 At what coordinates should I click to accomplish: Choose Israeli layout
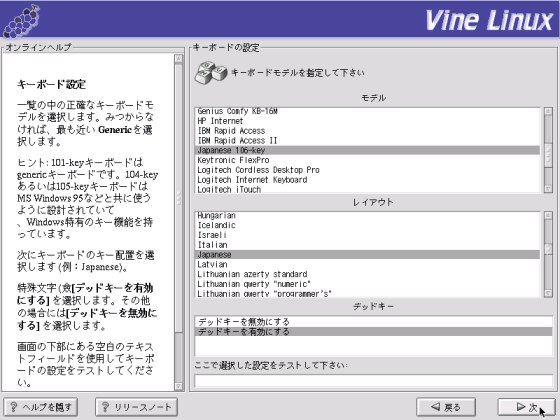coord(367,235)
